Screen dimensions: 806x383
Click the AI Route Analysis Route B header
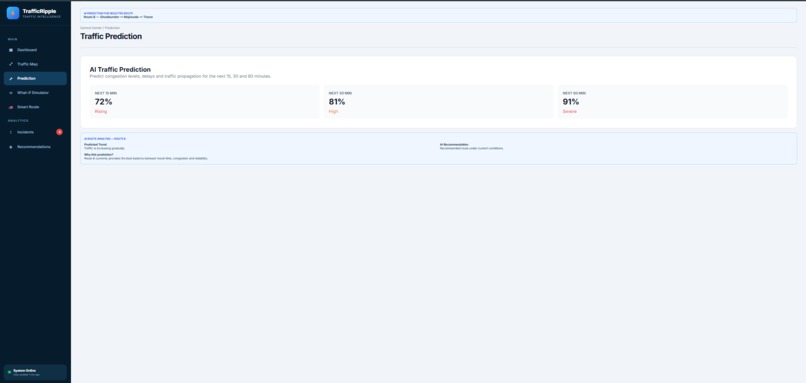pyautogui.click(x=105, y=139)
